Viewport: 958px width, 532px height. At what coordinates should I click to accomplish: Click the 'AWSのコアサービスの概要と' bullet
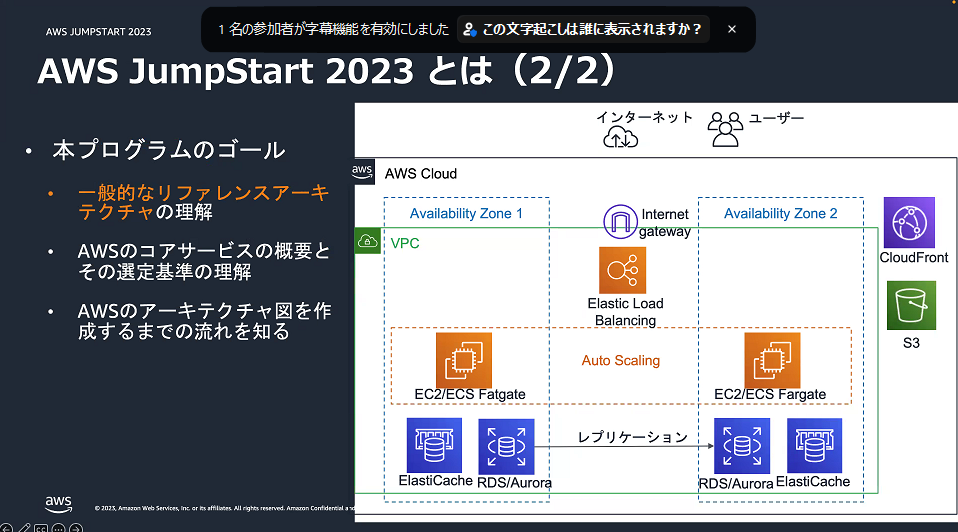[x=204, y=251]
